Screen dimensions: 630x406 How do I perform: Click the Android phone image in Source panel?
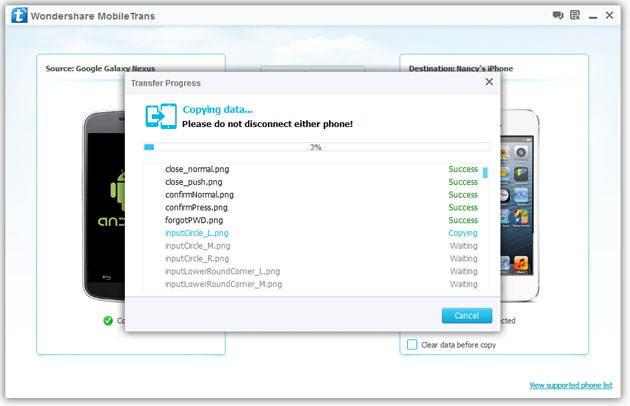[x=104, y=206]
